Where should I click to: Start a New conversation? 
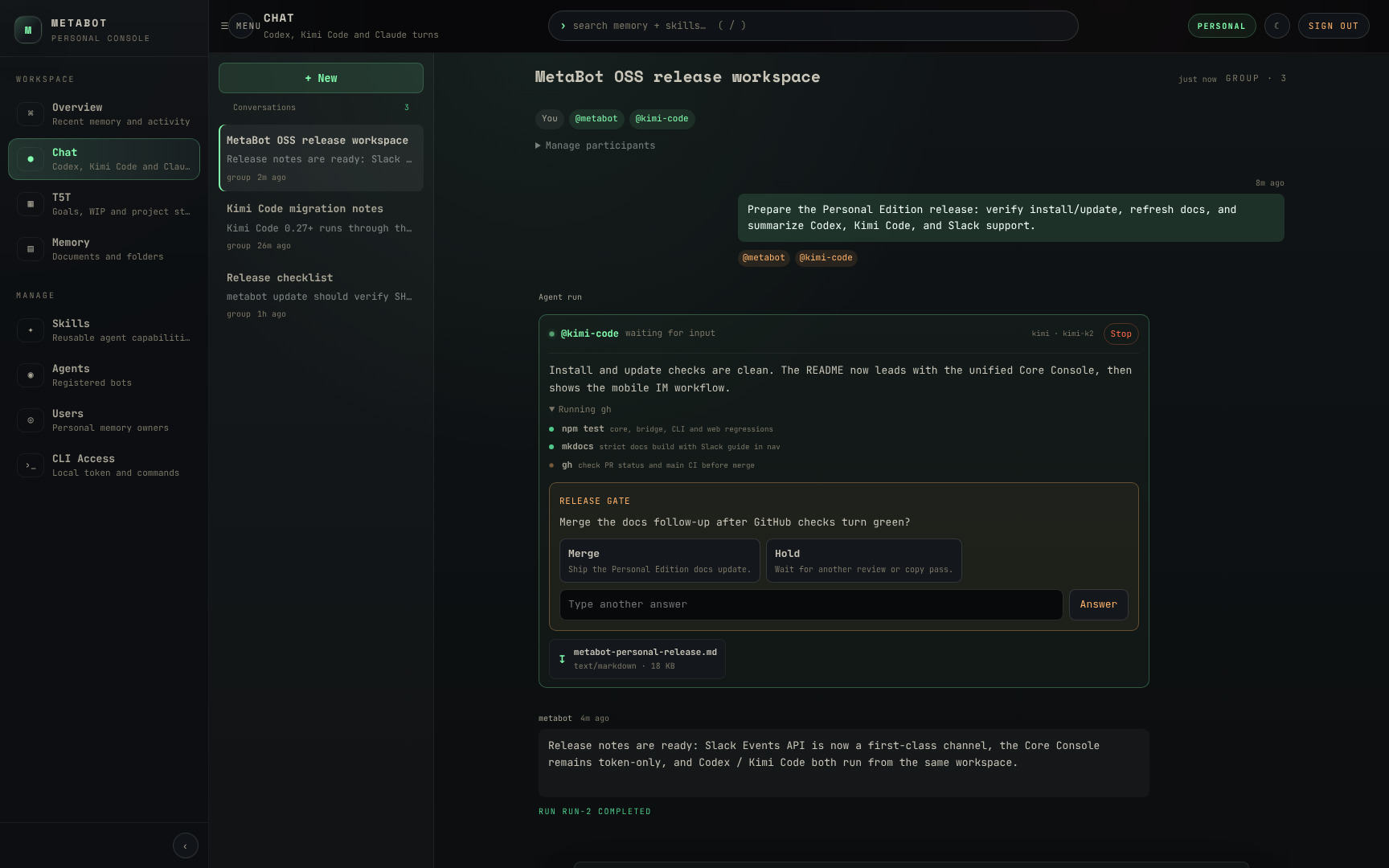coord(321,78)
